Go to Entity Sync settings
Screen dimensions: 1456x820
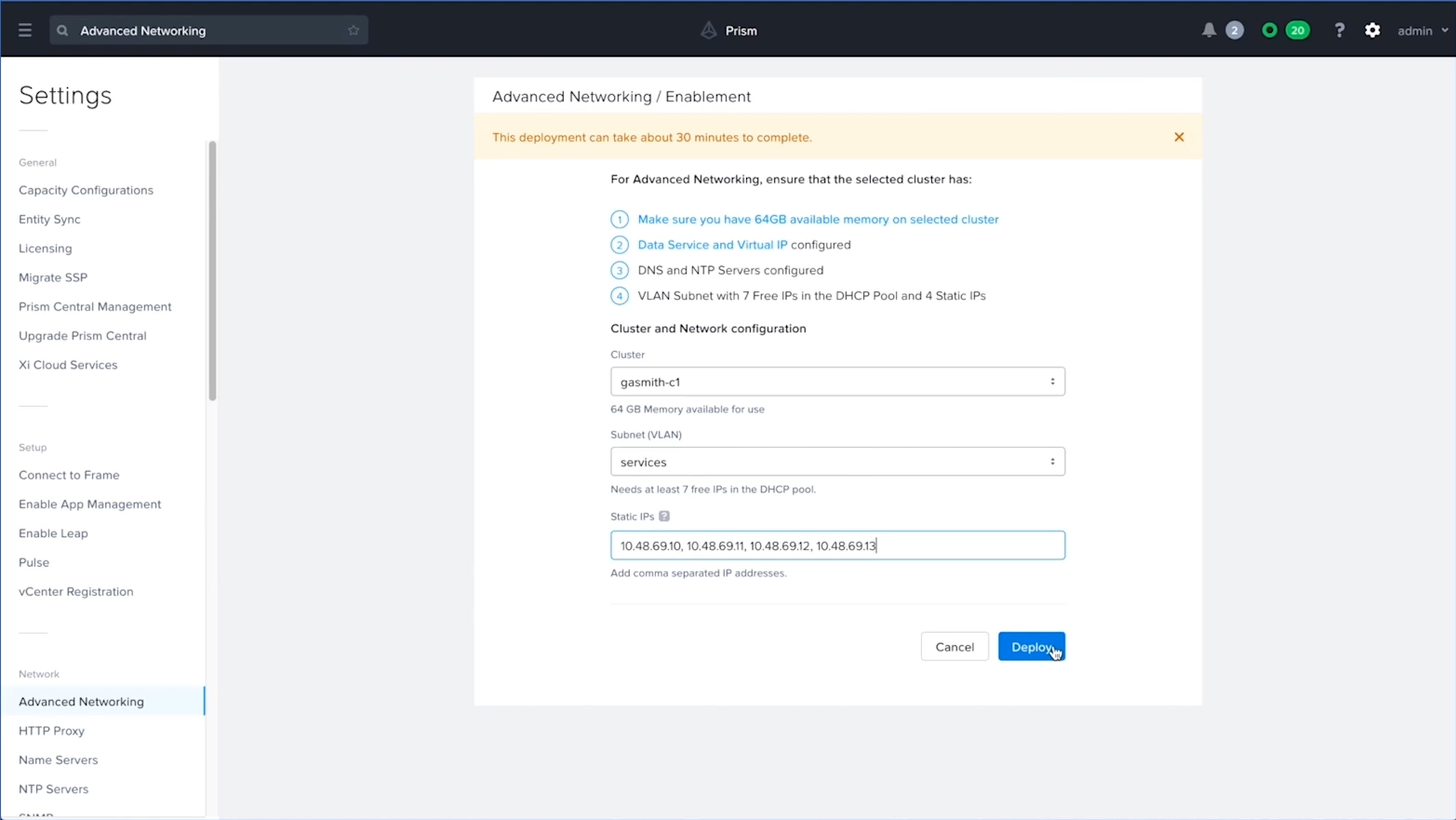pos(49,220)
